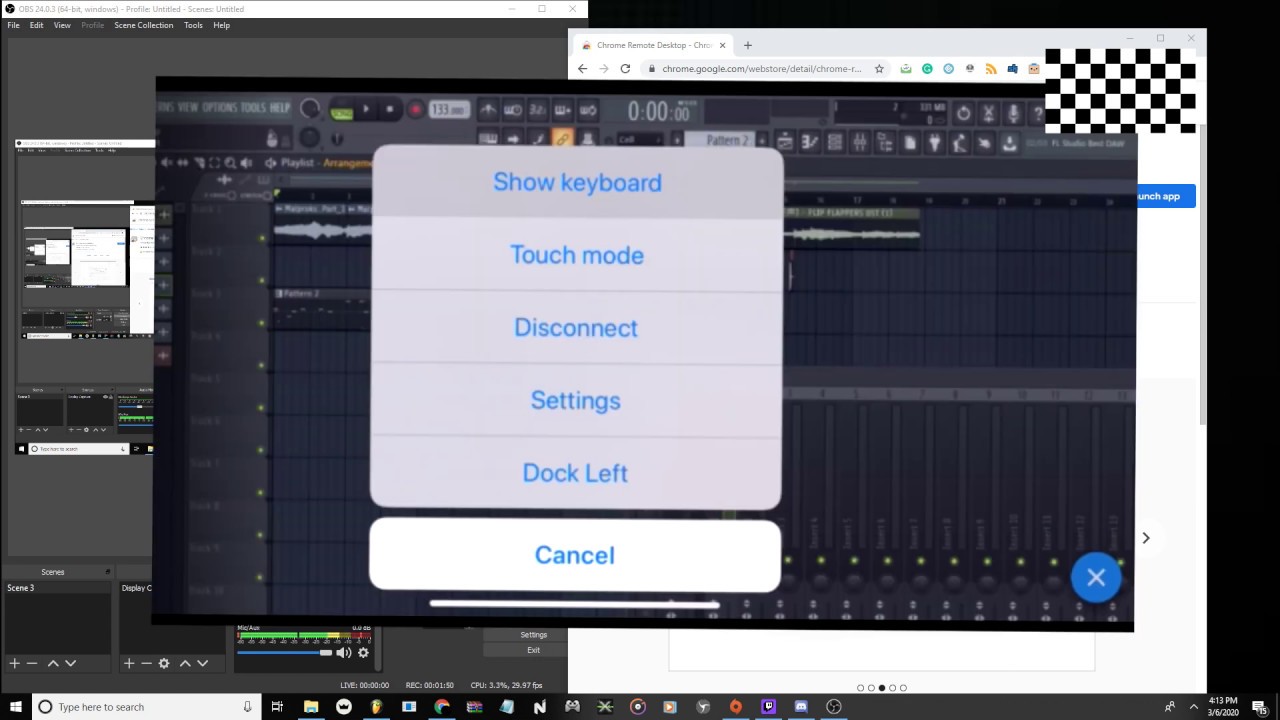Open a new Chrome tab
Screen dimensions: 1280x720
pyautogui.click(x=747, y=45)
